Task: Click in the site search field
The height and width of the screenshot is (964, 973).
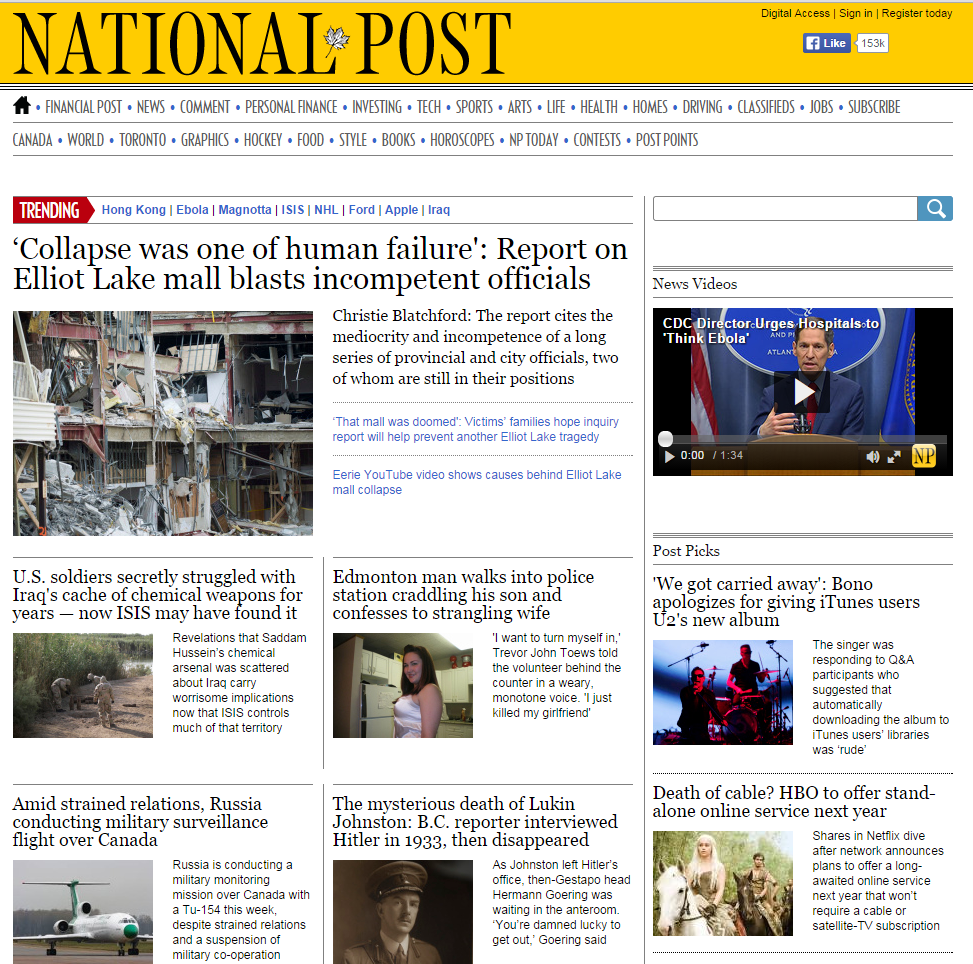Action: (x=785, y=209)
